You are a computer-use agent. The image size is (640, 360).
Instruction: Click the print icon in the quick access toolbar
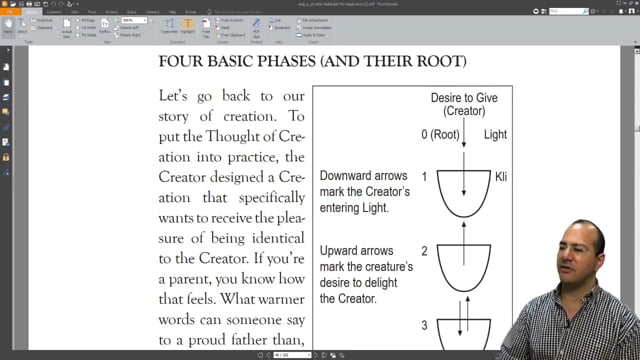point(29,4)
